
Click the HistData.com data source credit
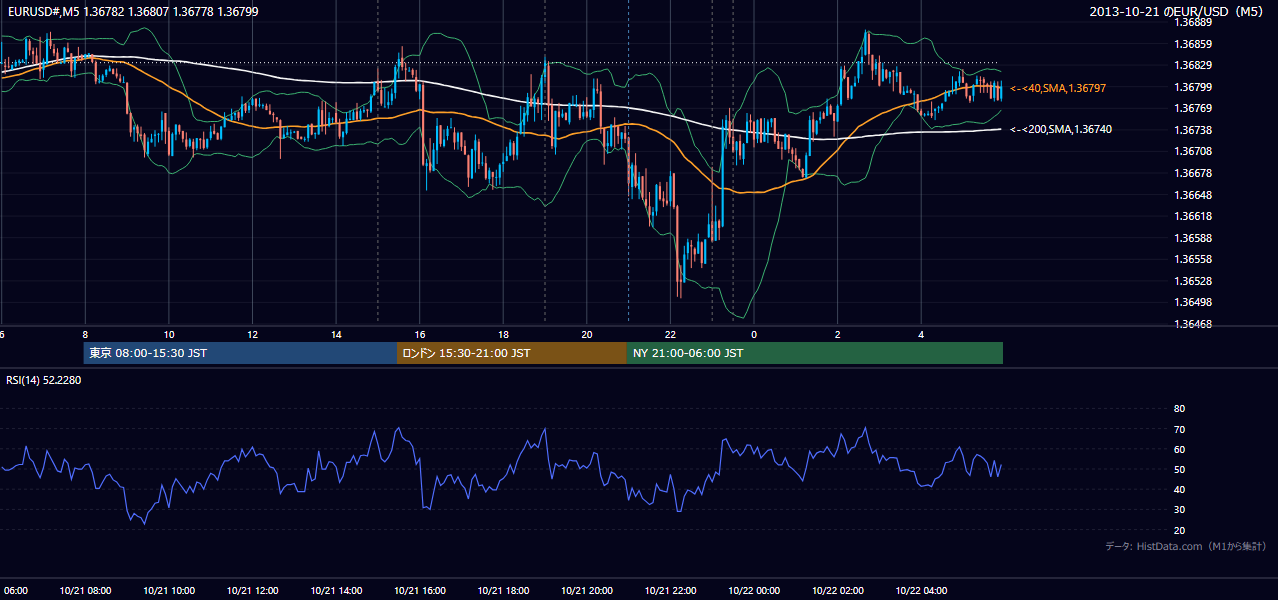(x=1186, y=546)
